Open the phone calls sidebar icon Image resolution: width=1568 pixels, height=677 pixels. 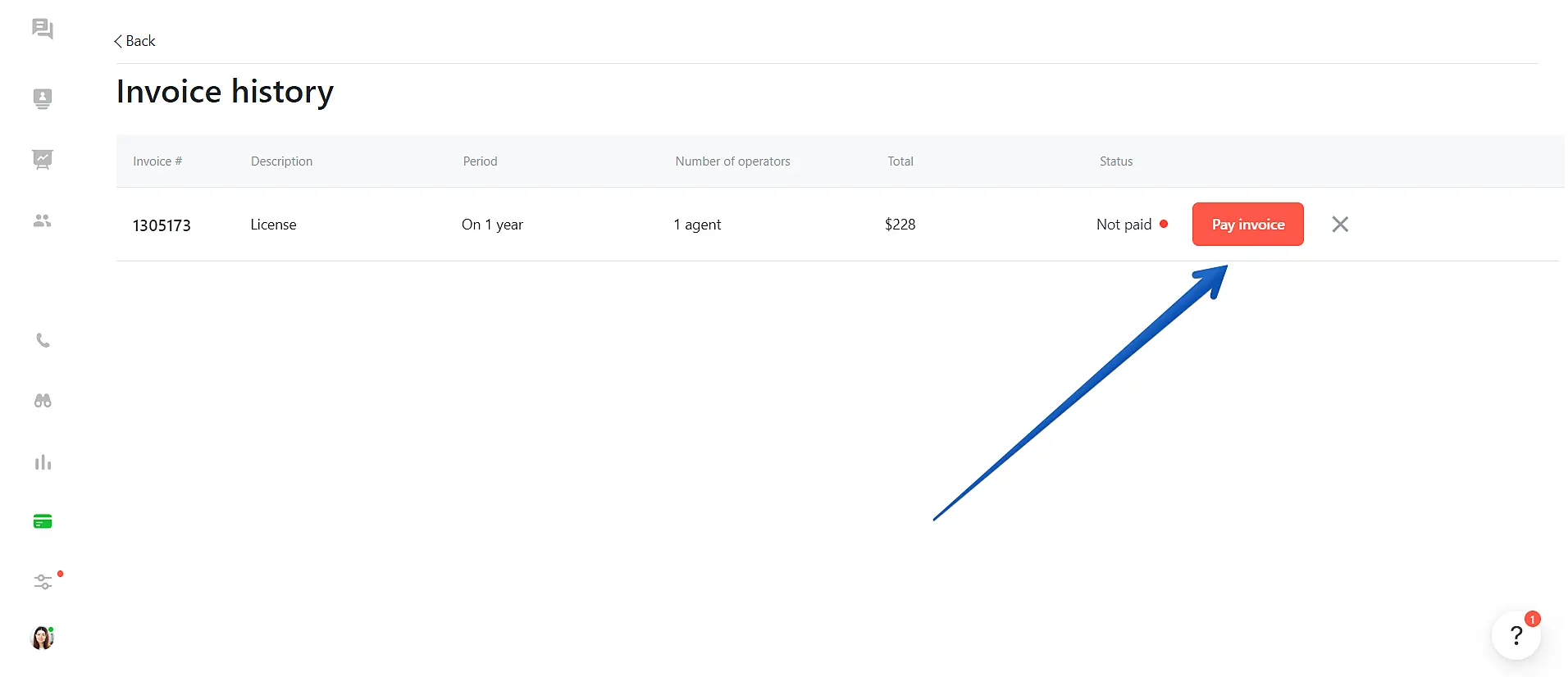pos(43,340)
